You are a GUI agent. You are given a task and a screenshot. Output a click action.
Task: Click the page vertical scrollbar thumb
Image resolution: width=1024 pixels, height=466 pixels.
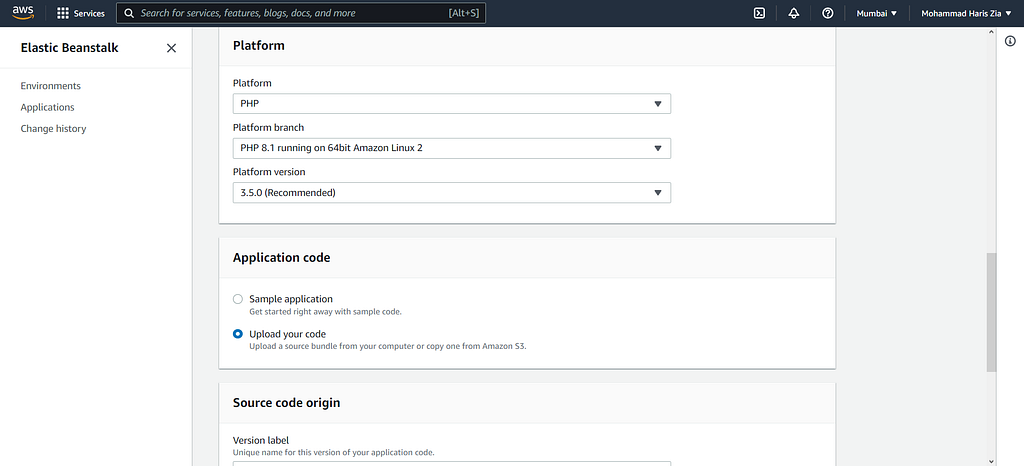[x=991, y=313]
